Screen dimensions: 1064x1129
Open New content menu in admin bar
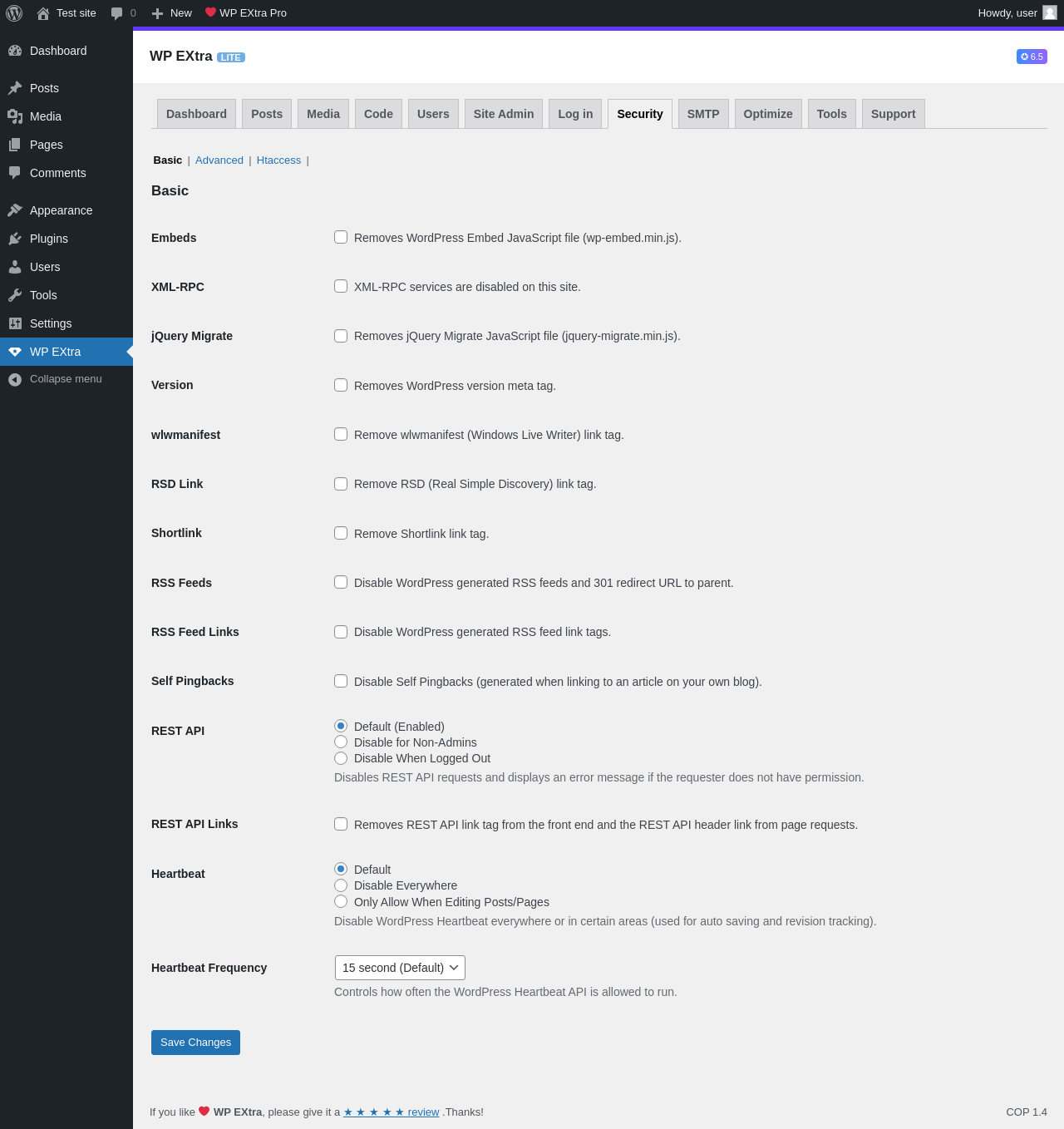pos(172,13)
